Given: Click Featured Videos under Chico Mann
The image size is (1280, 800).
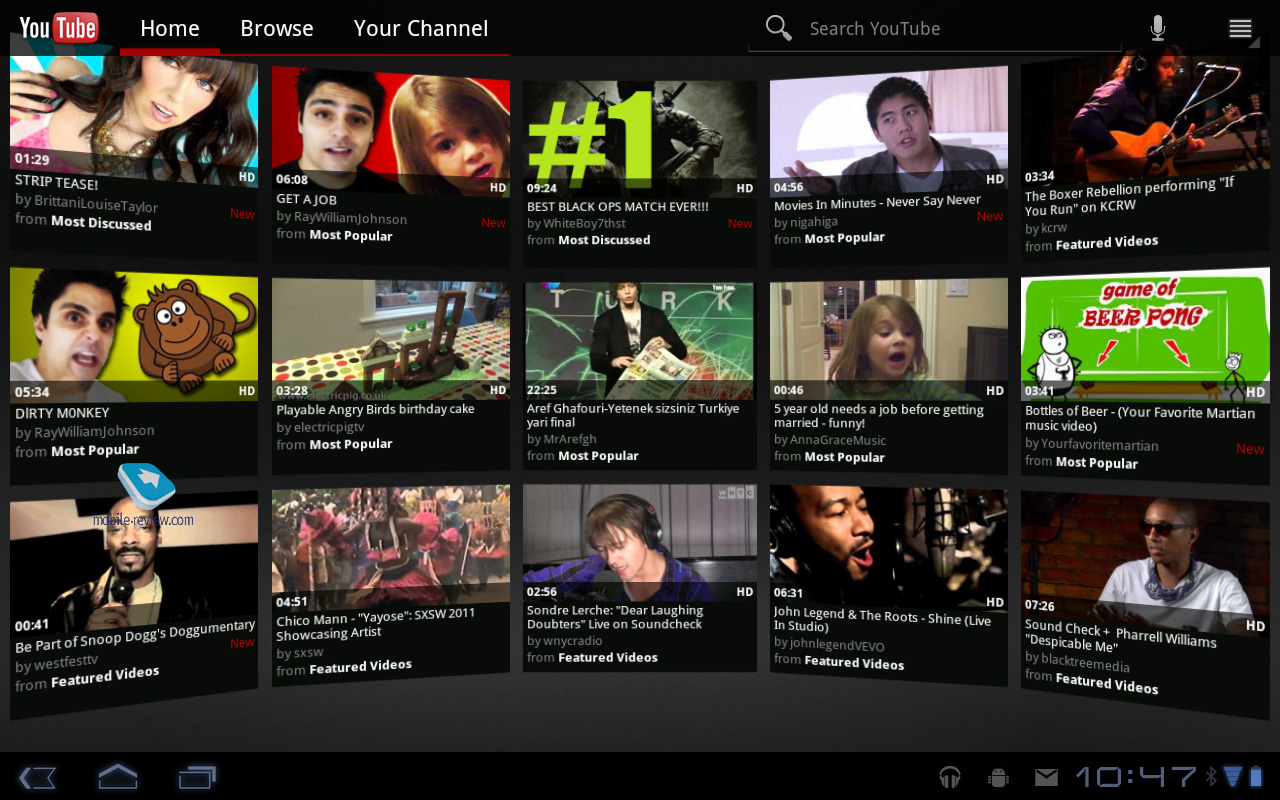Looking at the screenshot, I should point(360,667).
